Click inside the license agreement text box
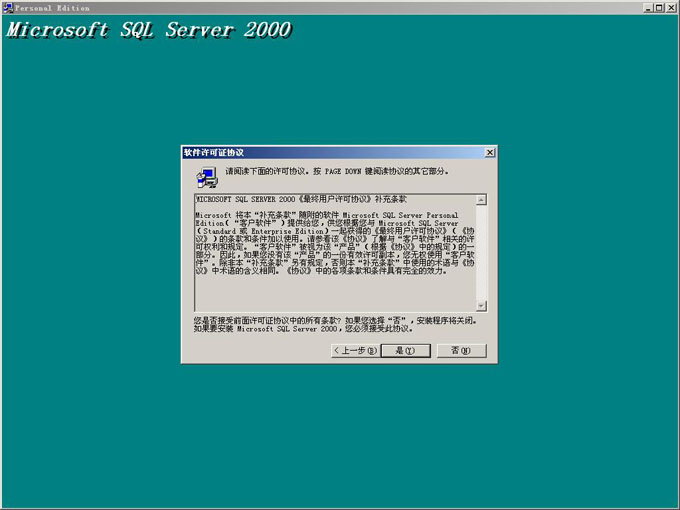This screenshot has height=510, width=680. pyautogui.click(x=335, y=253)
